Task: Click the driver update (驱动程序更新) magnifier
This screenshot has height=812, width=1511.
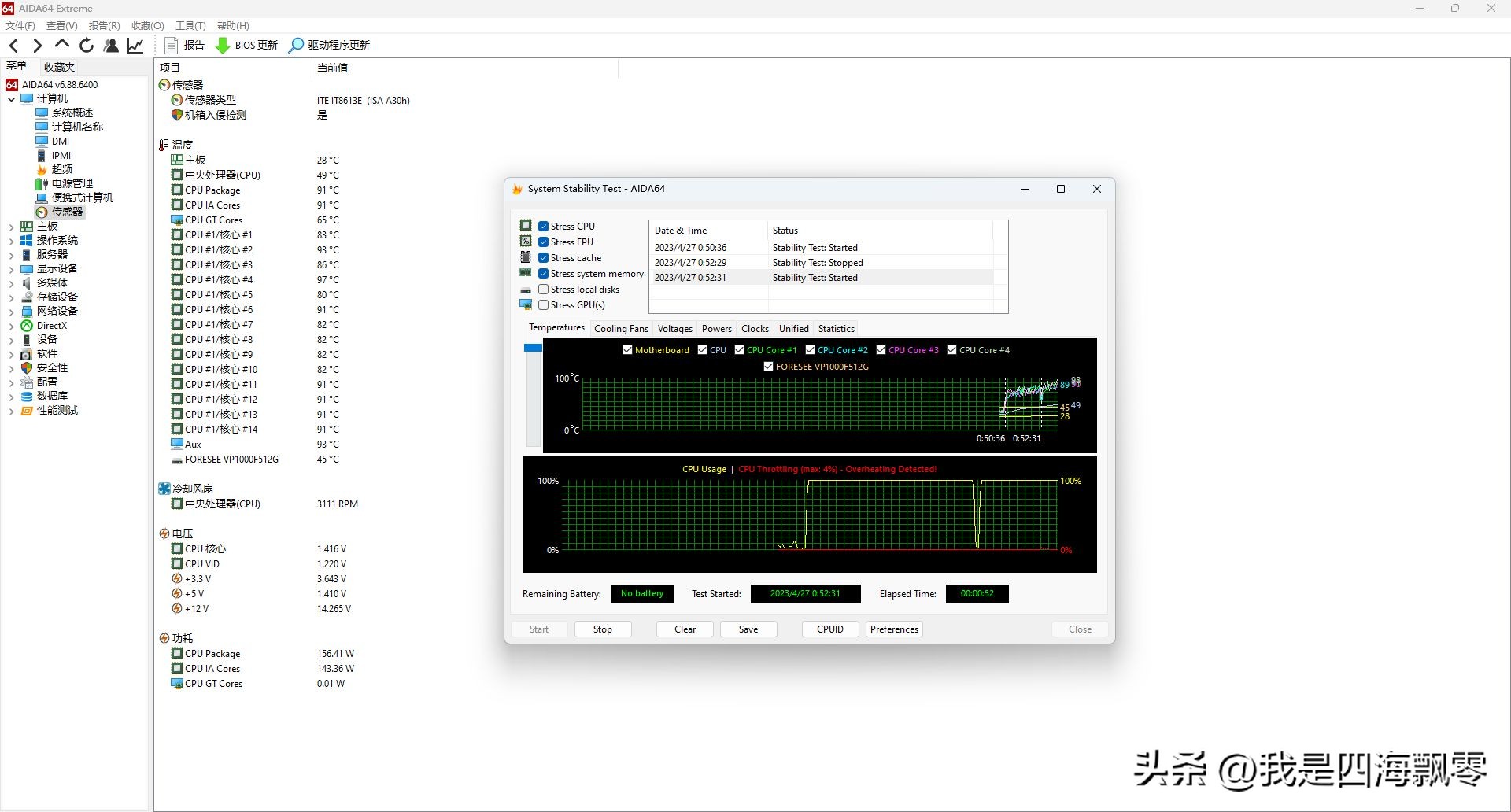Action: pyautogui.click(x=296, y=46)
